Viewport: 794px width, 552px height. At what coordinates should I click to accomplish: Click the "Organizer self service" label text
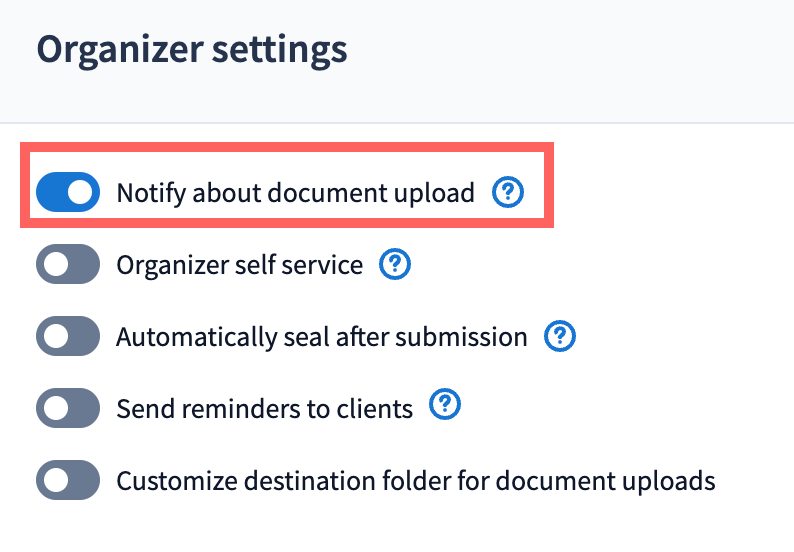(239, 265)
